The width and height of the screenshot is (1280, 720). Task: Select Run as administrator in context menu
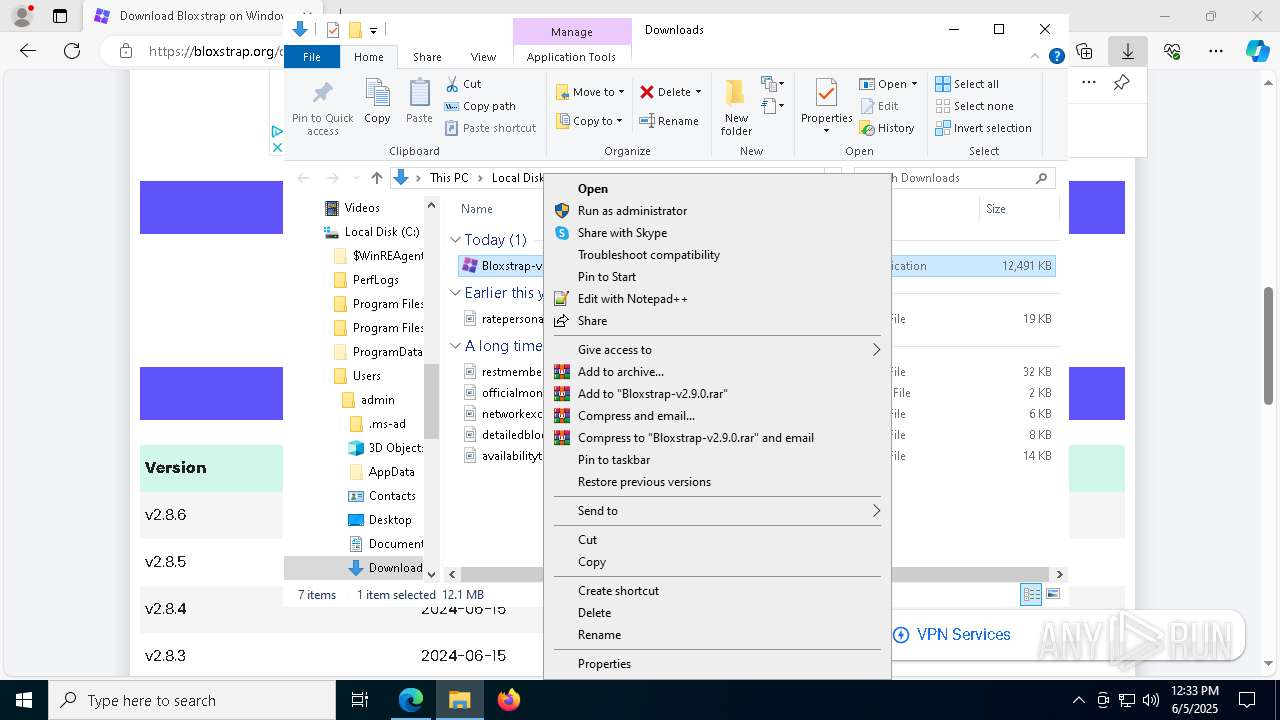[717, 211]
